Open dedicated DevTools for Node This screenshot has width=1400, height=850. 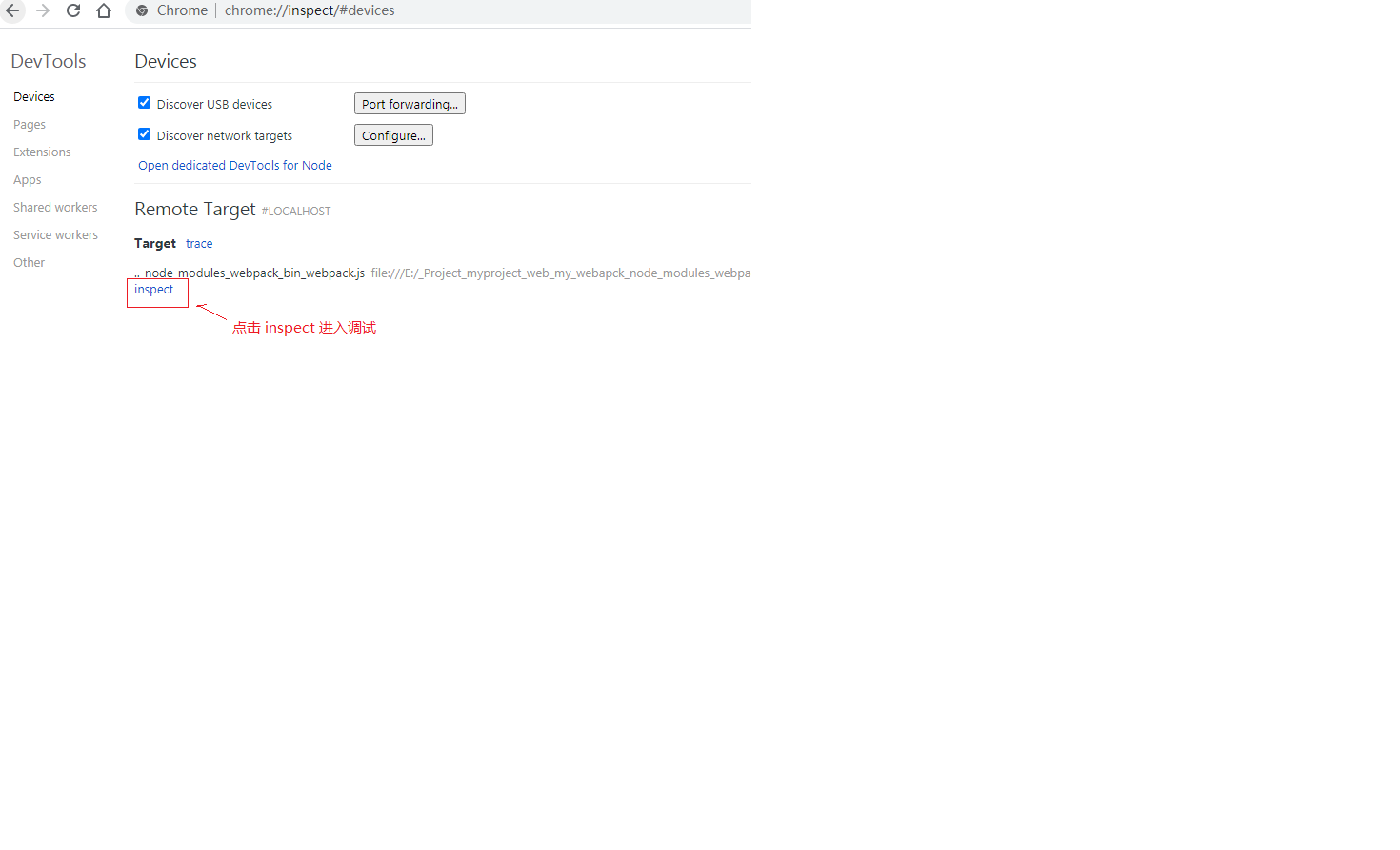235,166
